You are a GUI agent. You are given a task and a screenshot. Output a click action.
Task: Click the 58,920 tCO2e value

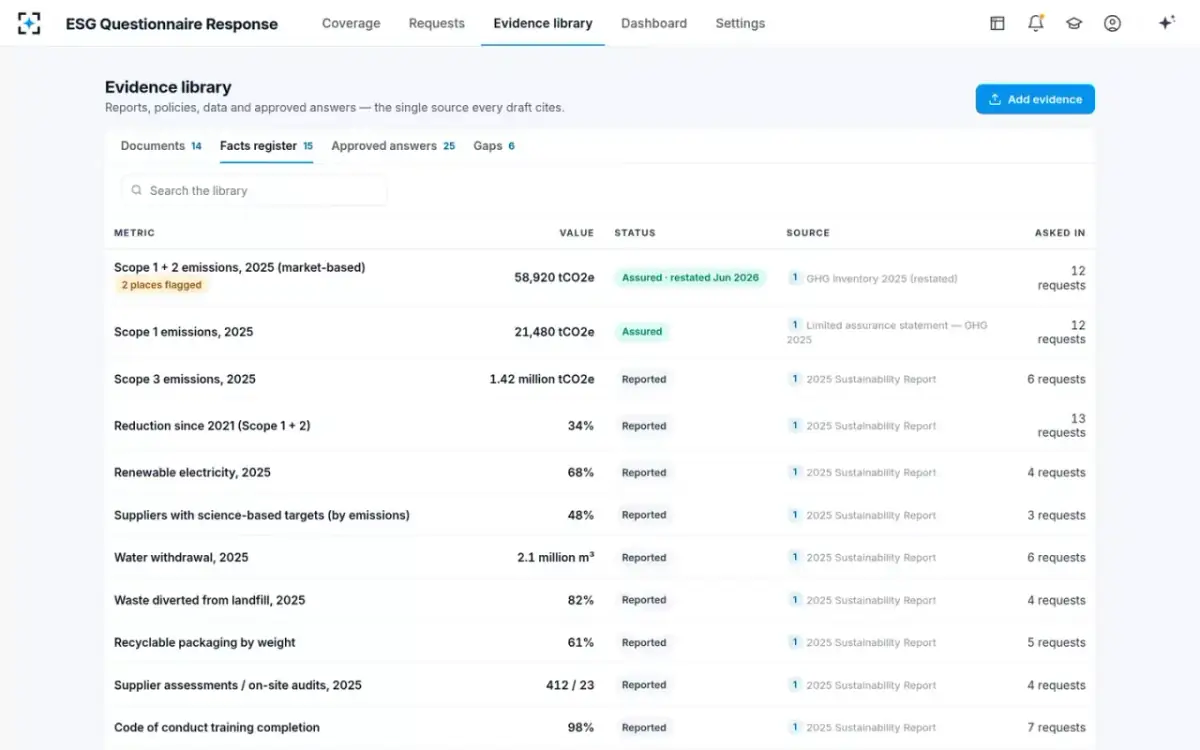tap(554, 278)
